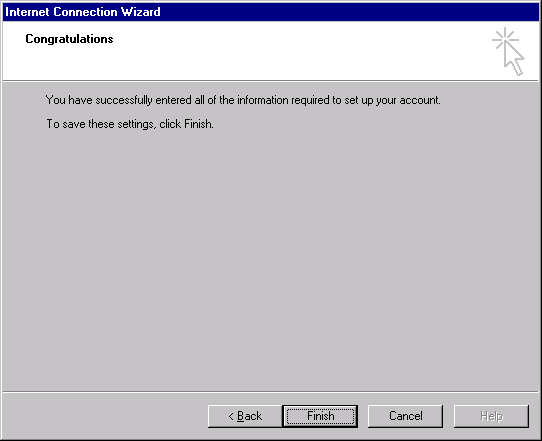Click the divider line beneath the header
This screenshot has width=542, height=441.
[x=271, y=81]
